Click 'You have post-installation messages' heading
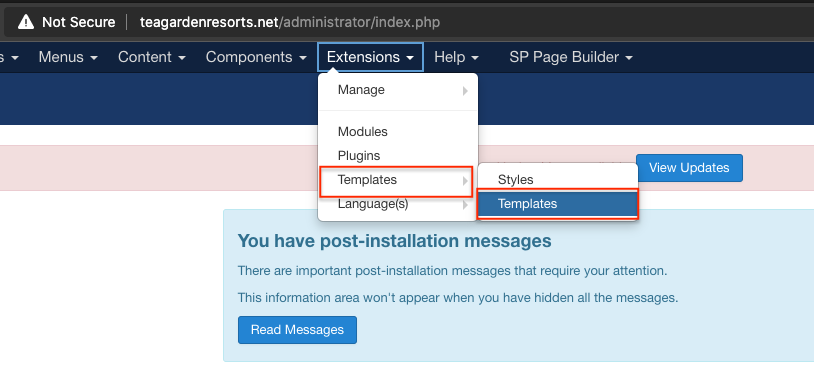This screenshot has height=372, width=814. 395,241
